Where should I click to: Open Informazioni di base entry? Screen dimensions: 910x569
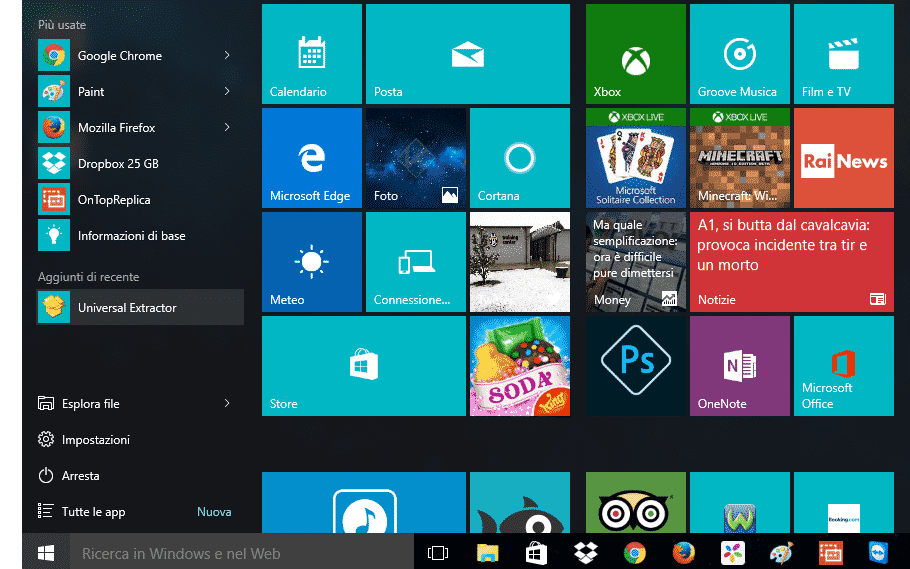(x=140, y=235)
